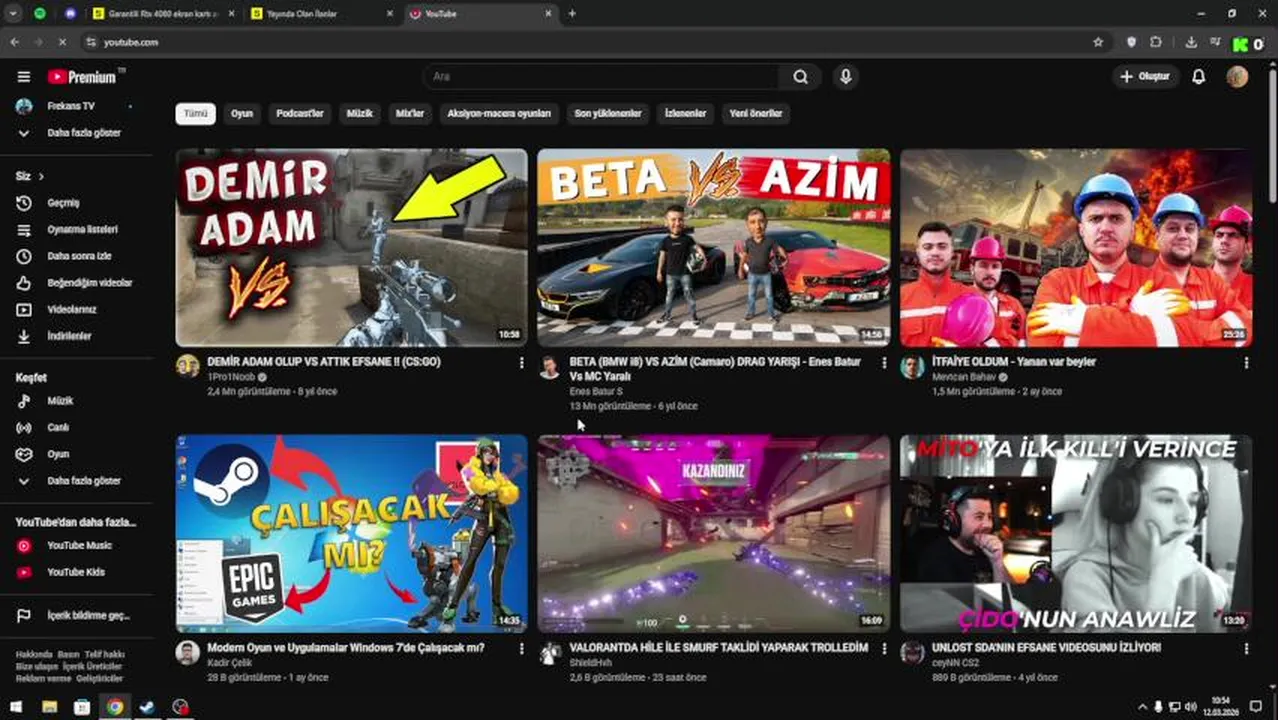Expand Daha fazla göster under subscriptions
The width and height of the screenshot is (1278, 720).
coord(76,133)
